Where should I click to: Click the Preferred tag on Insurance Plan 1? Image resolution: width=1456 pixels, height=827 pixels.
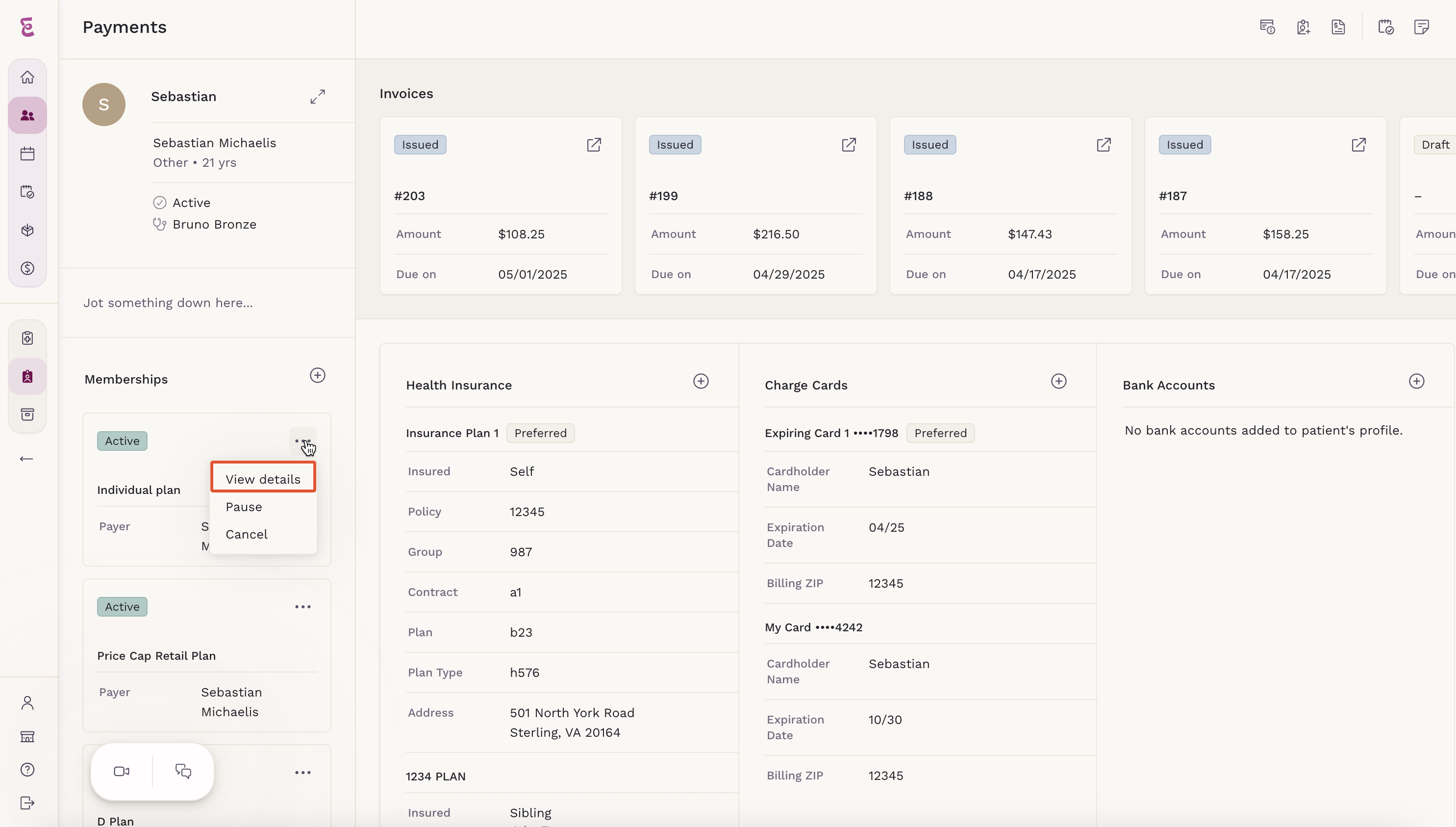pyautogui.click(x=540, y=433)
